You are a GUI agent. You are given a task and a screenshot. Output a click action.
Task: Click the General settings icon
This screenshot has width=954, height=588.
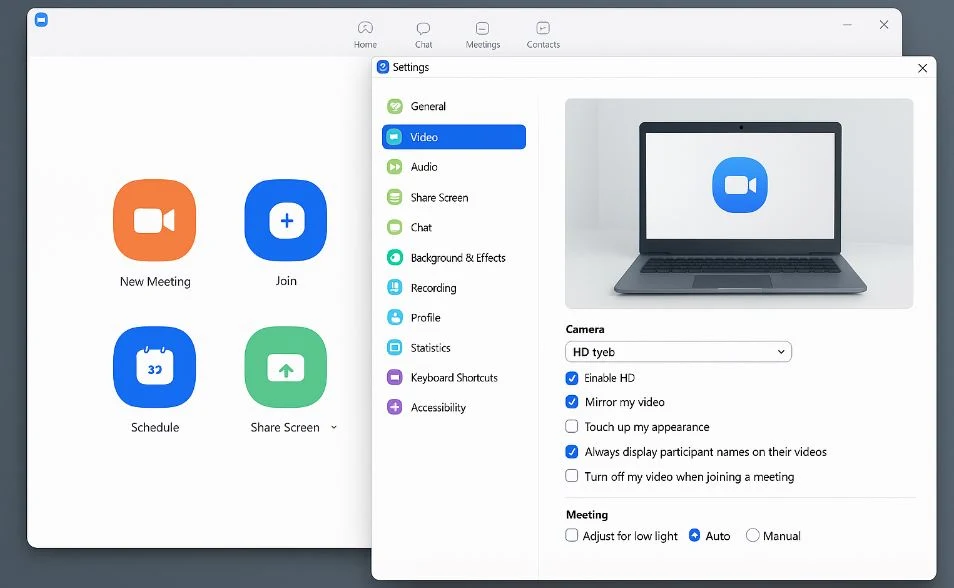(x=395, y=107)
